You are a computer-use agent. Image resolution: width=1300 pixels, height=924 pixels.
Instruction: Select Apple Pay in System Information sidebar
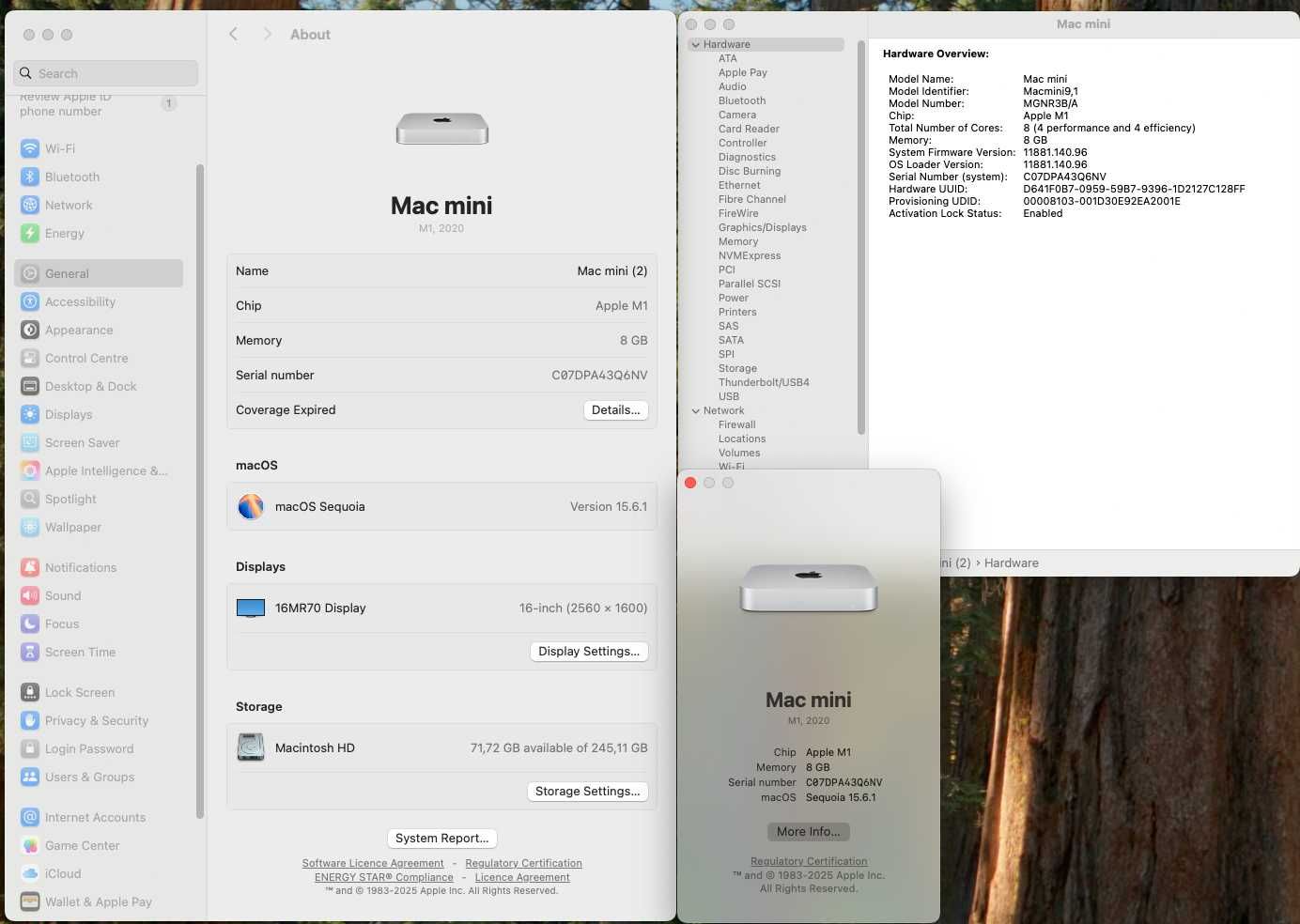click(x=743, y=72)
